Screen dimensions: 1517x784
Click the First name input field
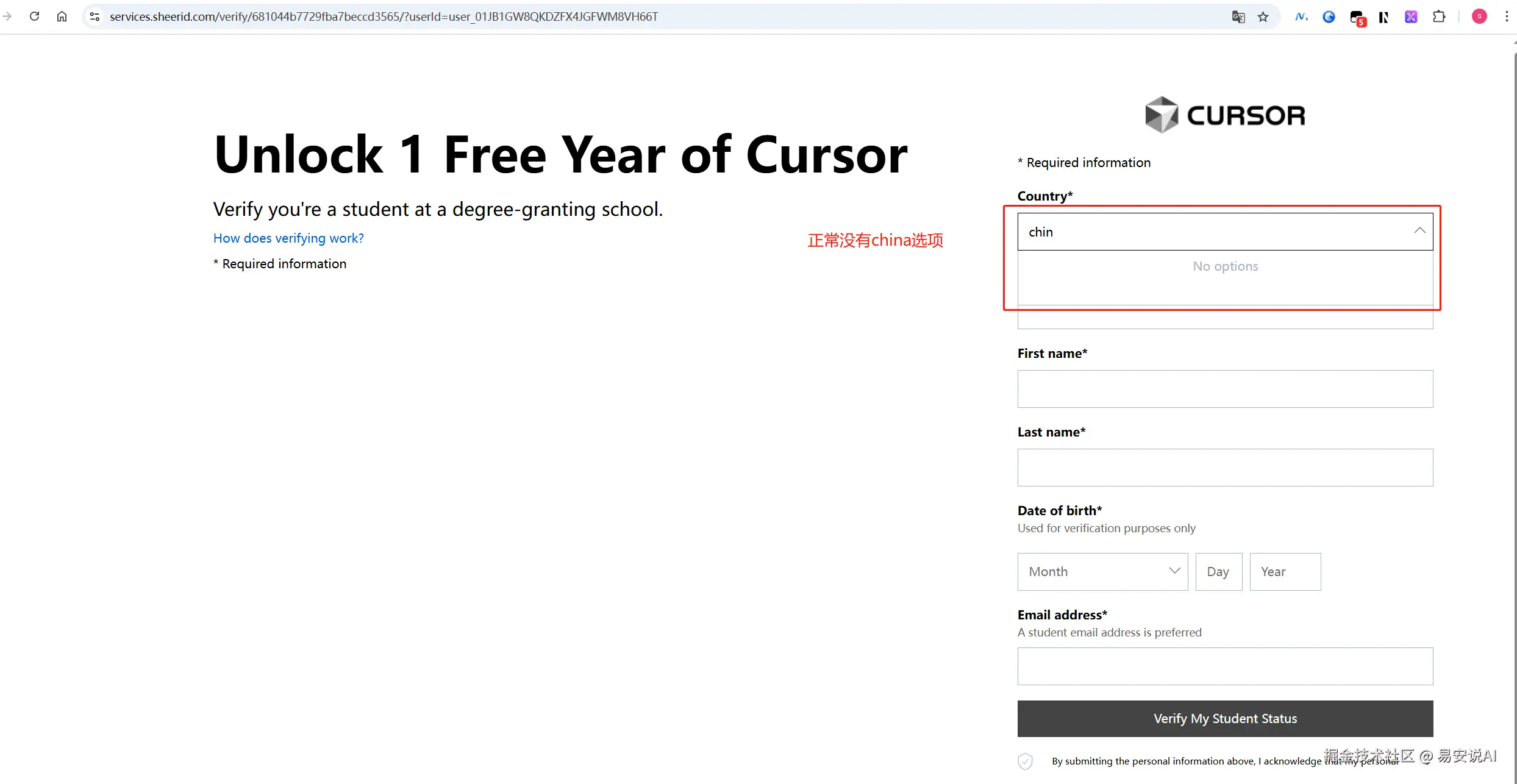point(1225,389)
